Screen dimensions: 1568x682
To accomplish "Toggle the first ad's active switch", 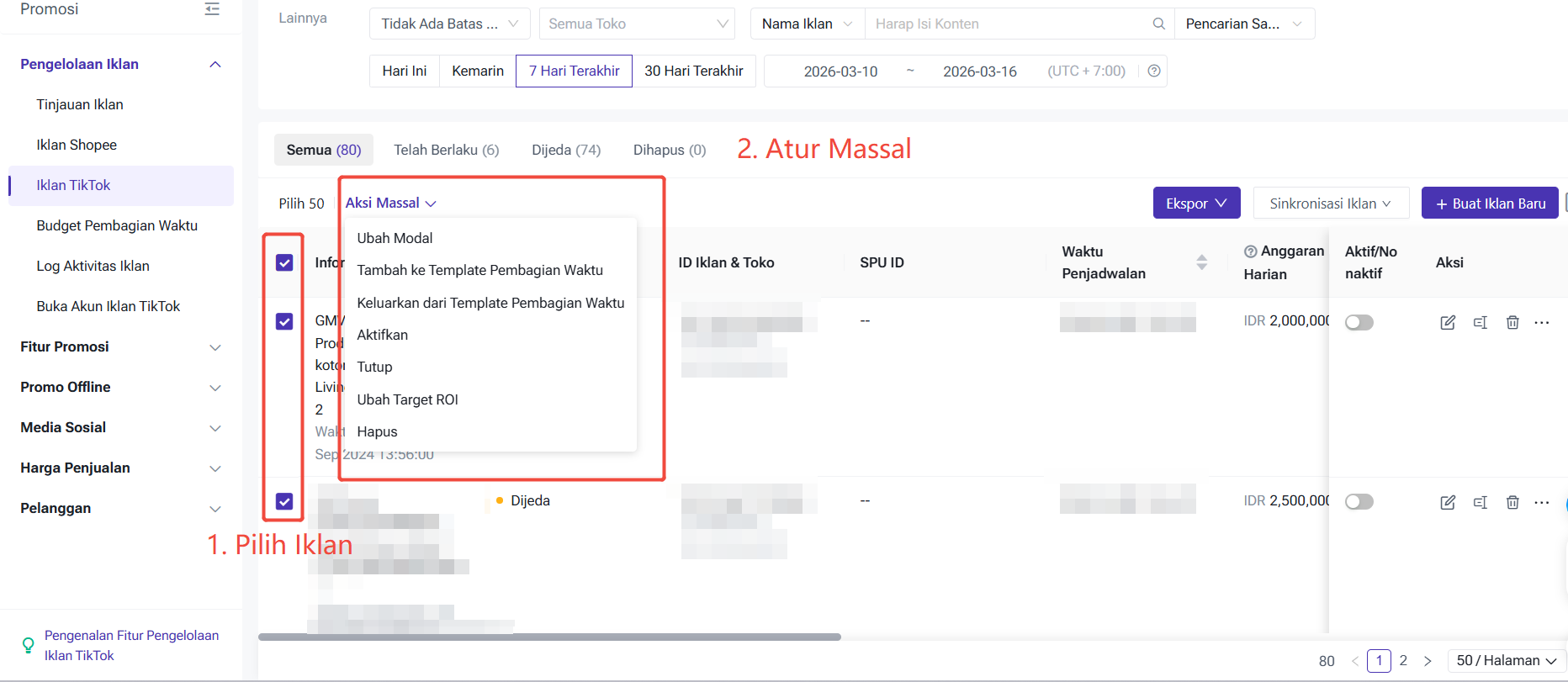I will [1359, 323].
